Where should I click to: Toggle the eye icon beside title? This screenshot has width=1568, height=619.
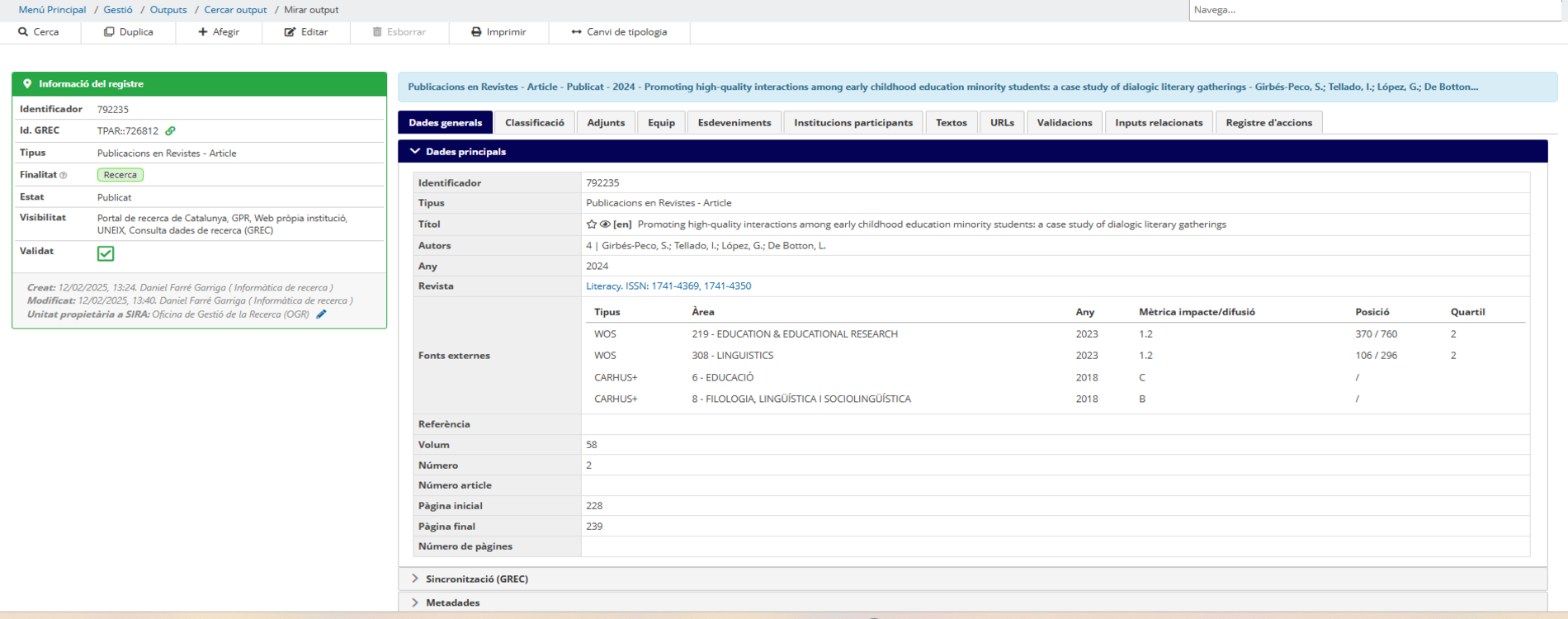point(605,224)
